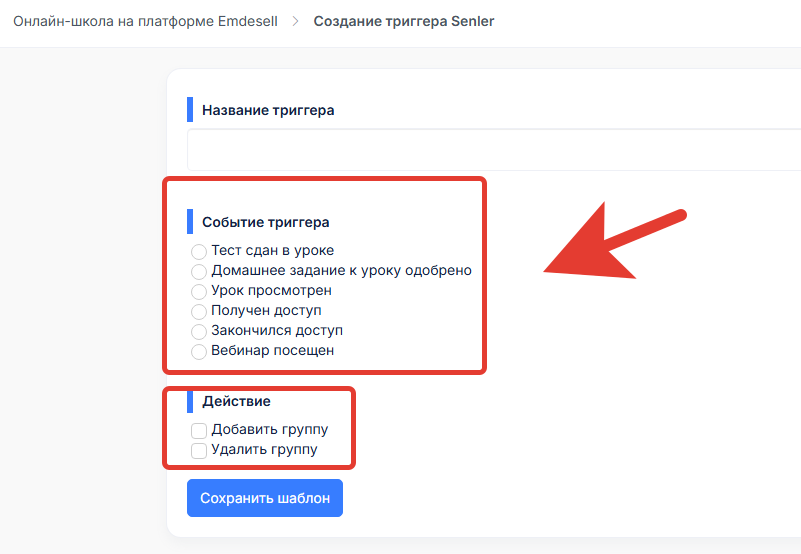This screenshot has width=801, height=554.
Task: Choose the Закончился доступ radio option
Action: 199,331
